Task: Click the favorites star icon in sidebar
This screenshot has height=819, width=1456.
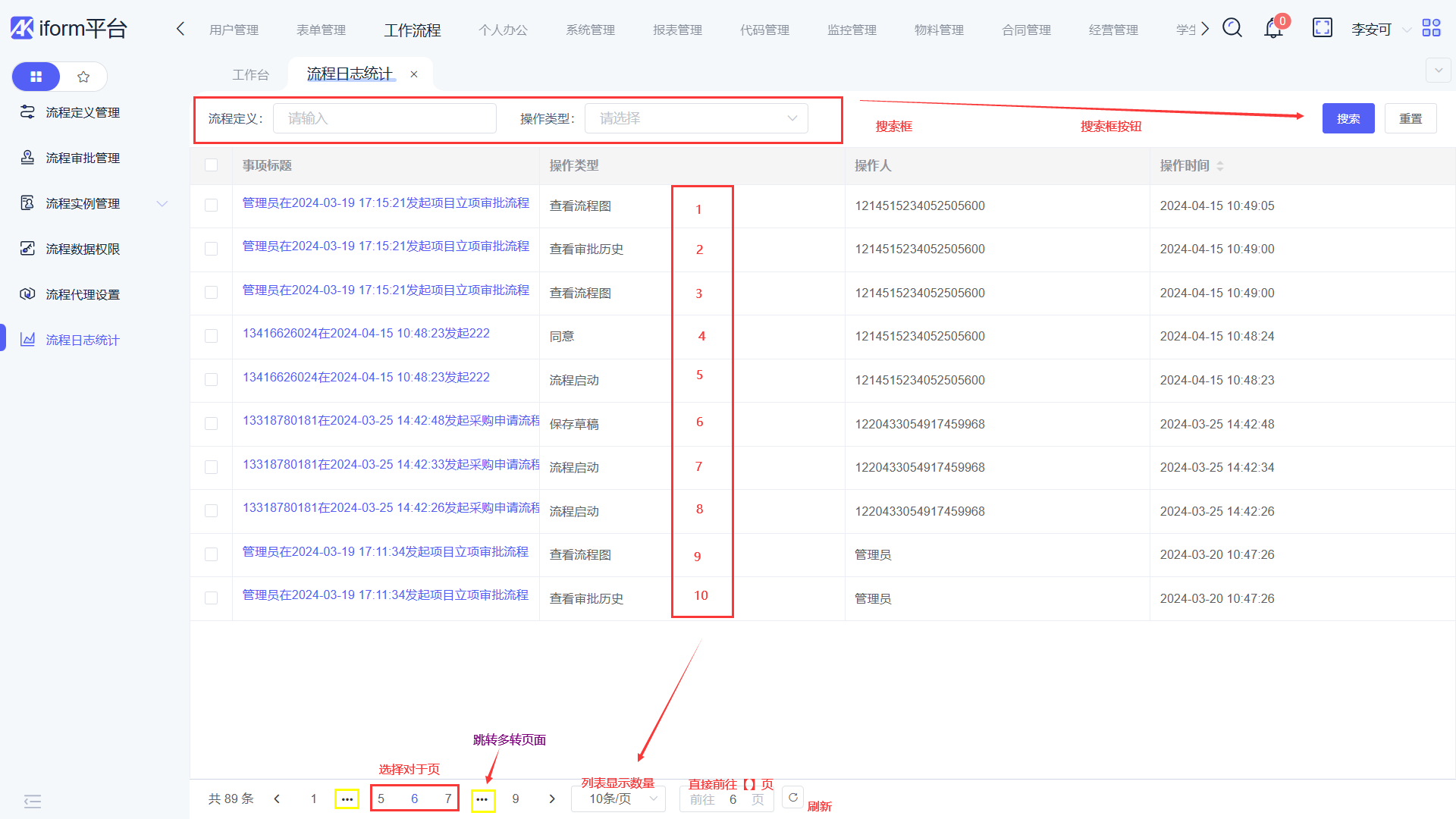Action: [x=83, y=77]
